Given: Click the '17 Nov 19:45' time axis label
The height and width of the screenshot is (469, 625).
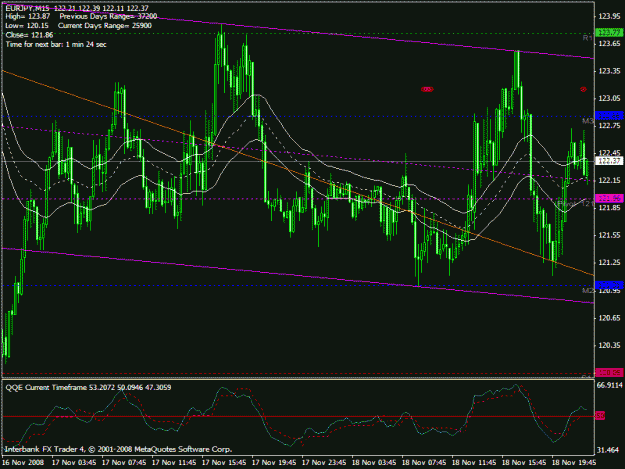Looking at the screenshot, I should point(274,463).
